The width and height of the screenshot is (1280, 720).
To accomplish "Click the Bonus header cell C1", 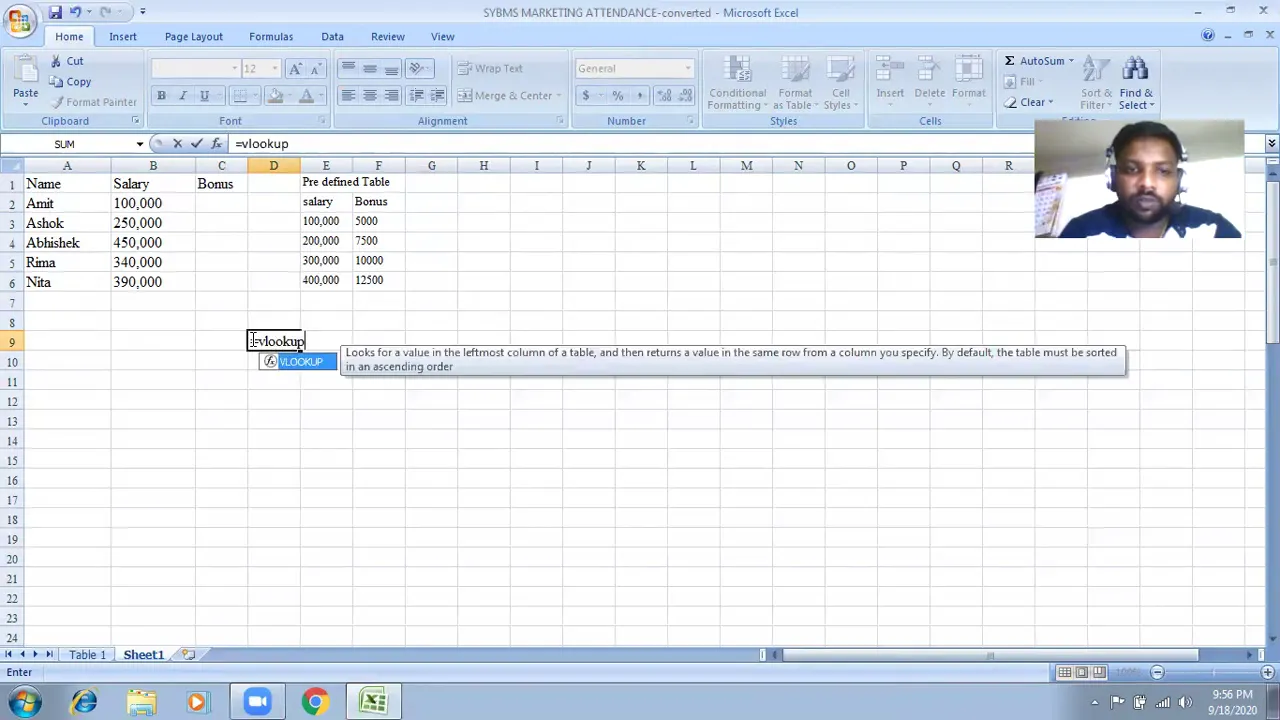I will 221,184.
